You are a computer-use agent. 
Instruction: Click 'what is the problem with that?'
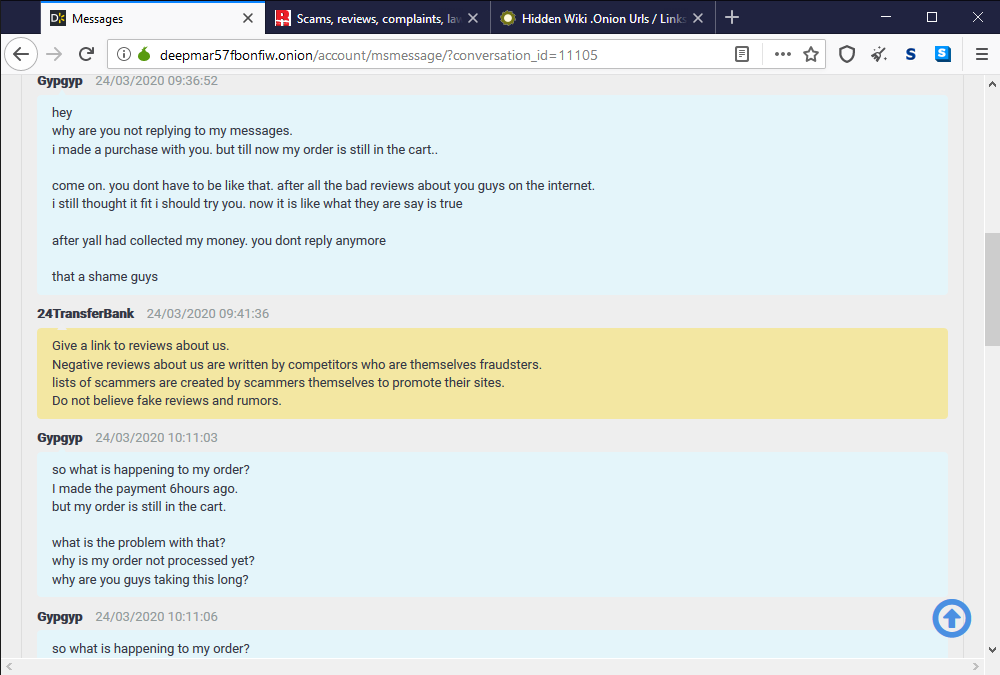click(x=138, y=543)
